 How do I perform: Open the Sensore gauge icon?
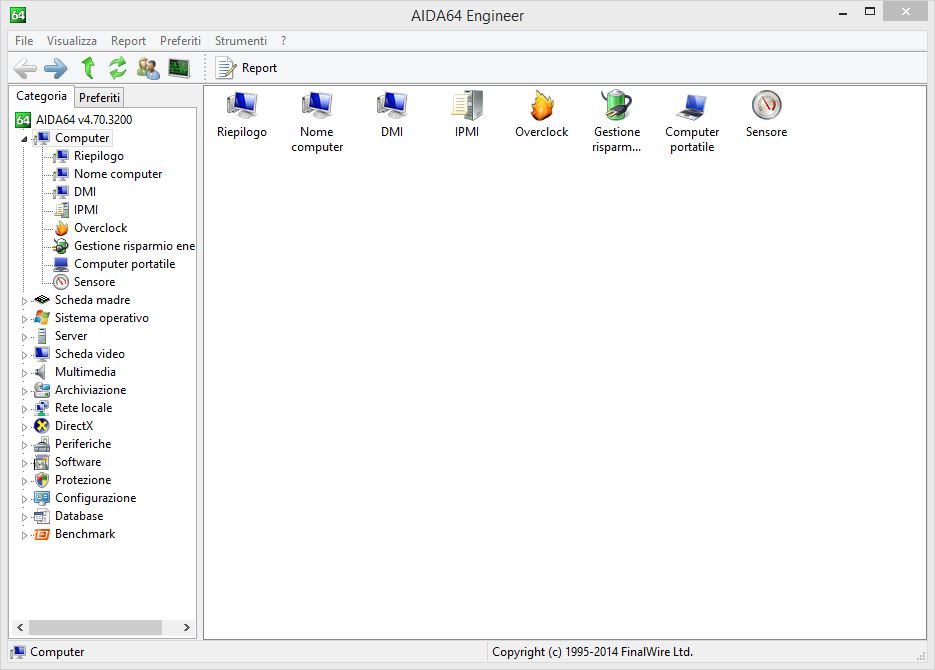pyautogui.click(x=766, y=107)
